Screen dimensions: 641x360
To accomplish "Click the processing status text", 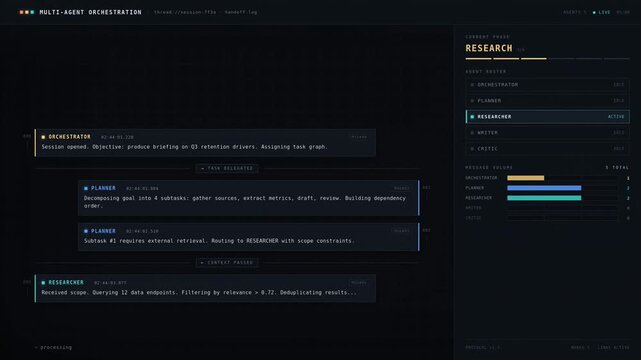I will (56, 347).
